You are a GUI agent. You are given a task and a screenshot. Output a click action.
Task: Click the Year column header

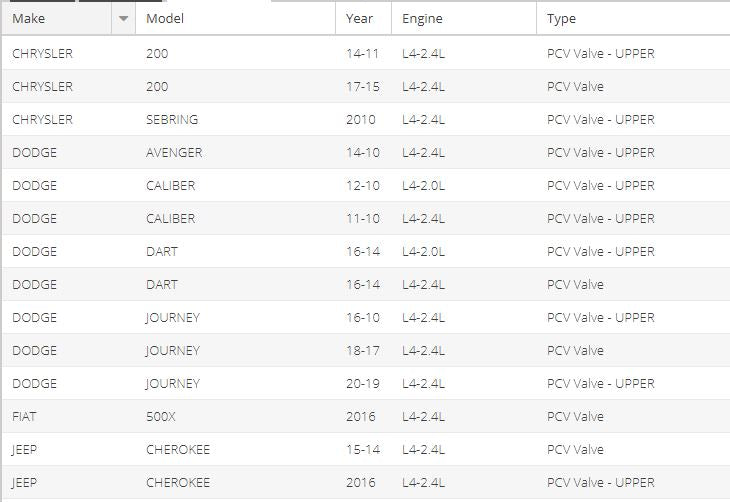pyautogui.click(x=359, y=18)
